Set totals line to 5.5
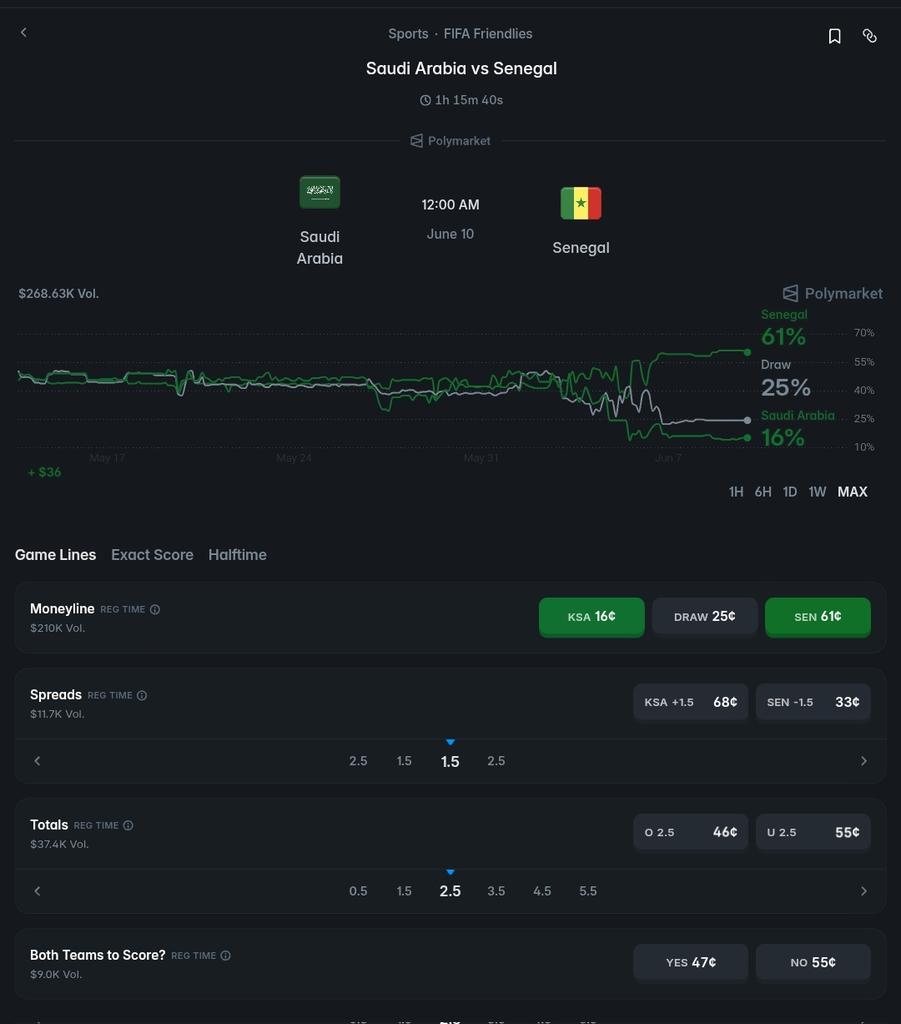The image size is (901, 1024). tap(588, 891)
